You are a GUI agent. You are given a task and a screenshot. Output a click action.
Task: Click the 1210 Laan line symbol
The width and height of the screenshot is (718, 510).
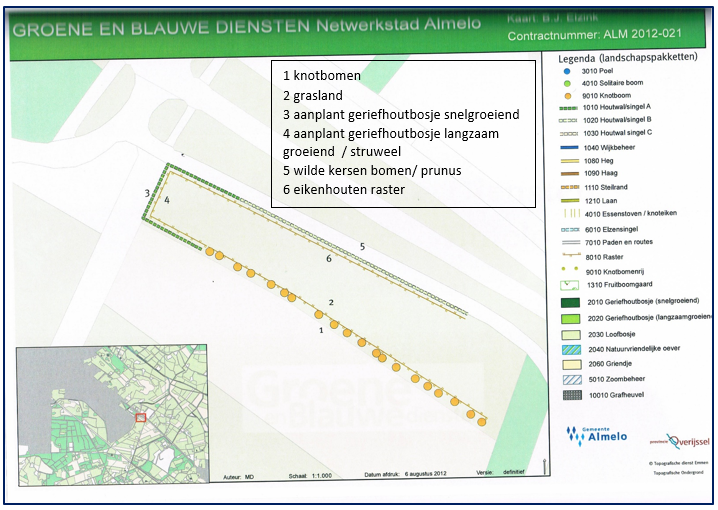click(571, 201)
